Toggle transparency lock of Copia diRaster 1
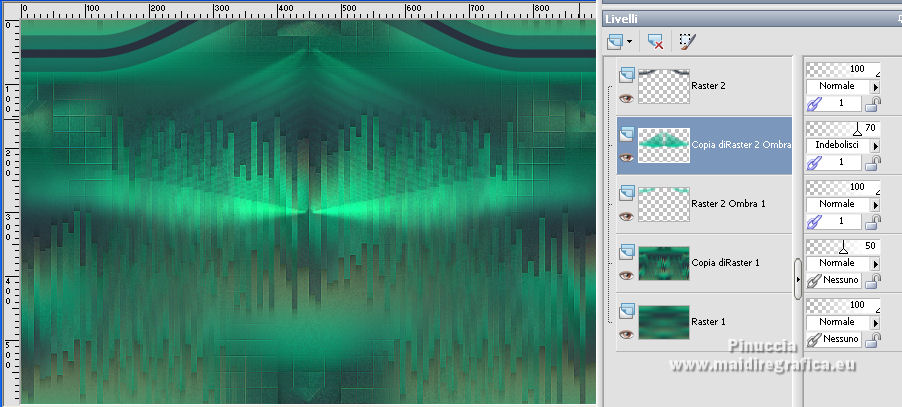The height and width of the screenshot is (407, 902). tap(873, 281)
